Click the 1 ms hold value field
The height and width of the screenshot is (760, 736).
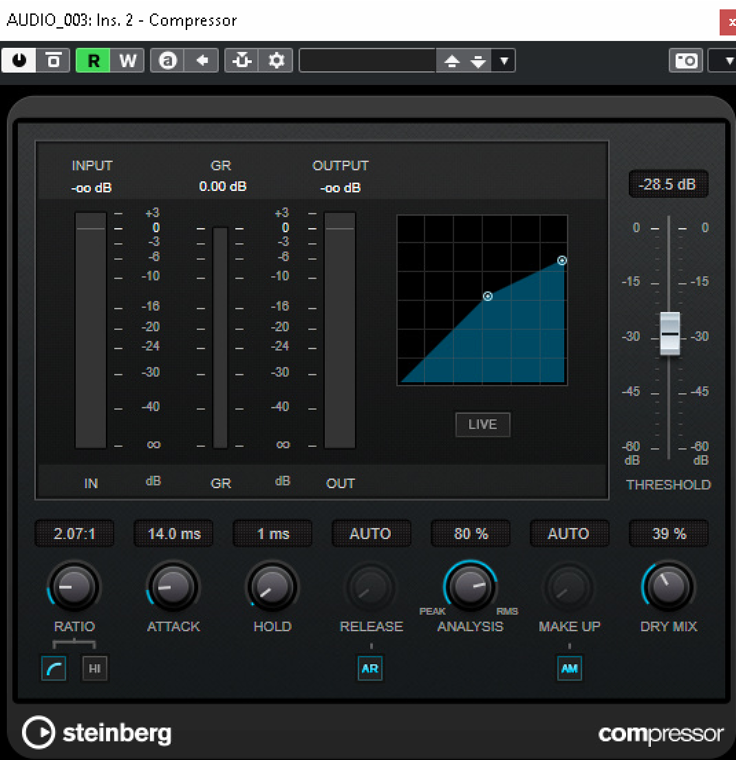pos(272,534)
